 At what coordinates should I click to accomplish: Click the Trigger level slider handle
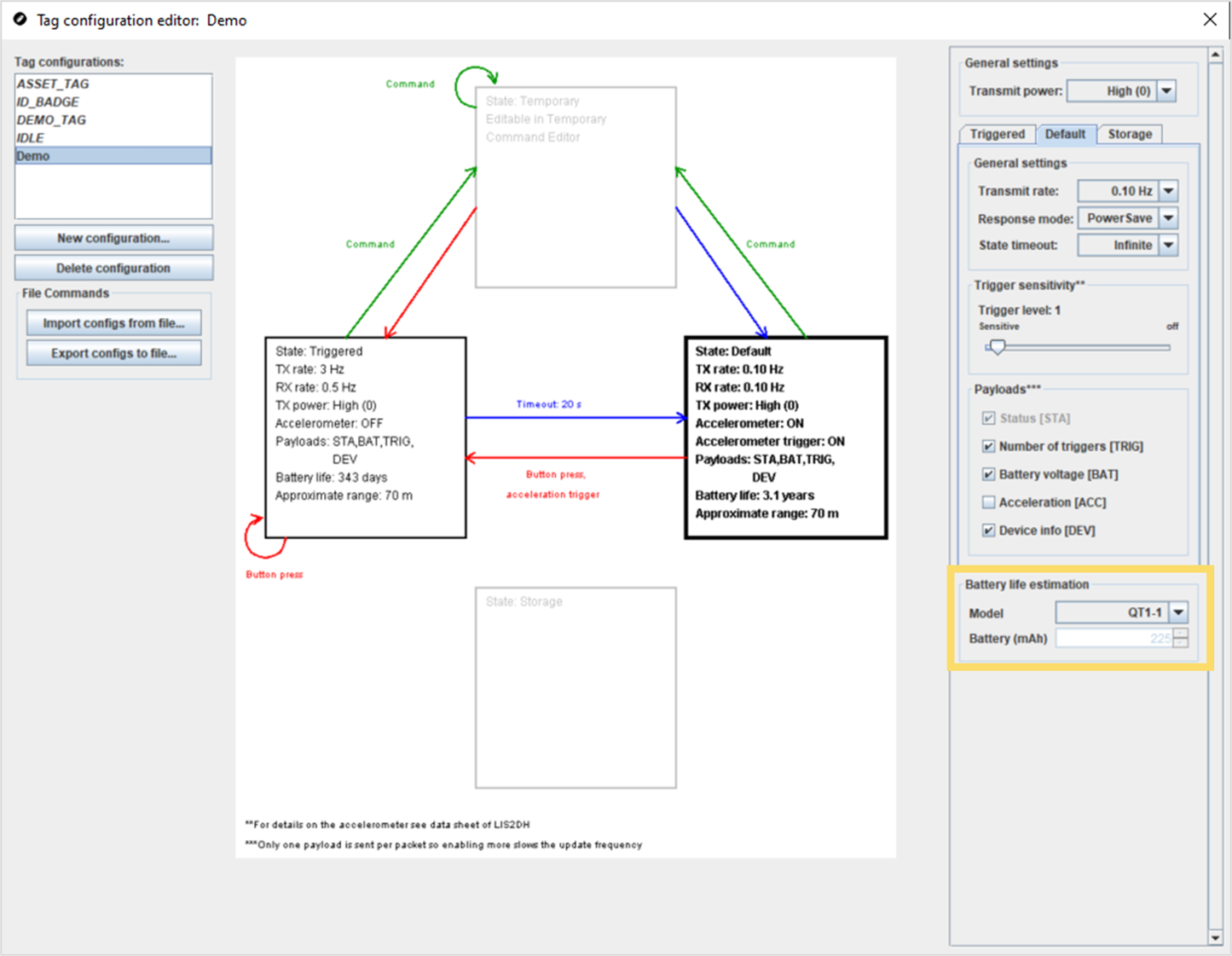coord(997,347)
